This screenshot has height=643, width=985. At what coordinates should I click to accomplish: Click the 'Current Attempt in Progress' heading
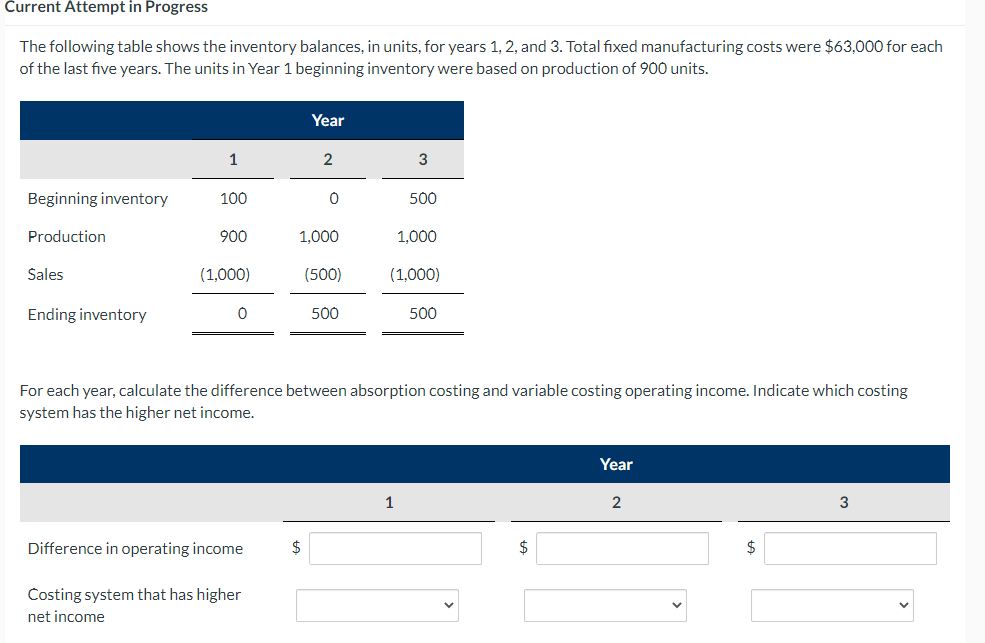[106, 7]
